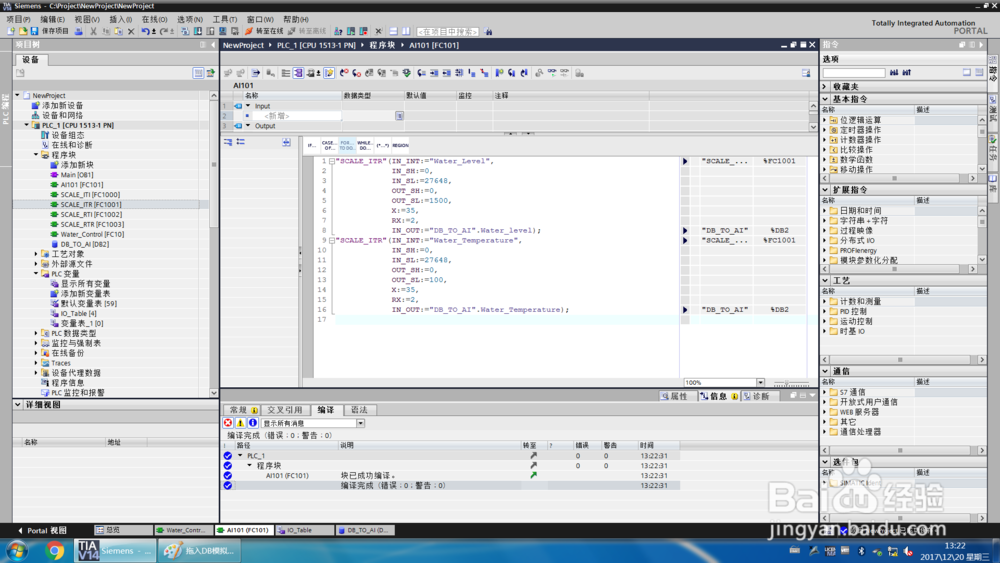Click 保存项目 save project button

(50, 31)
